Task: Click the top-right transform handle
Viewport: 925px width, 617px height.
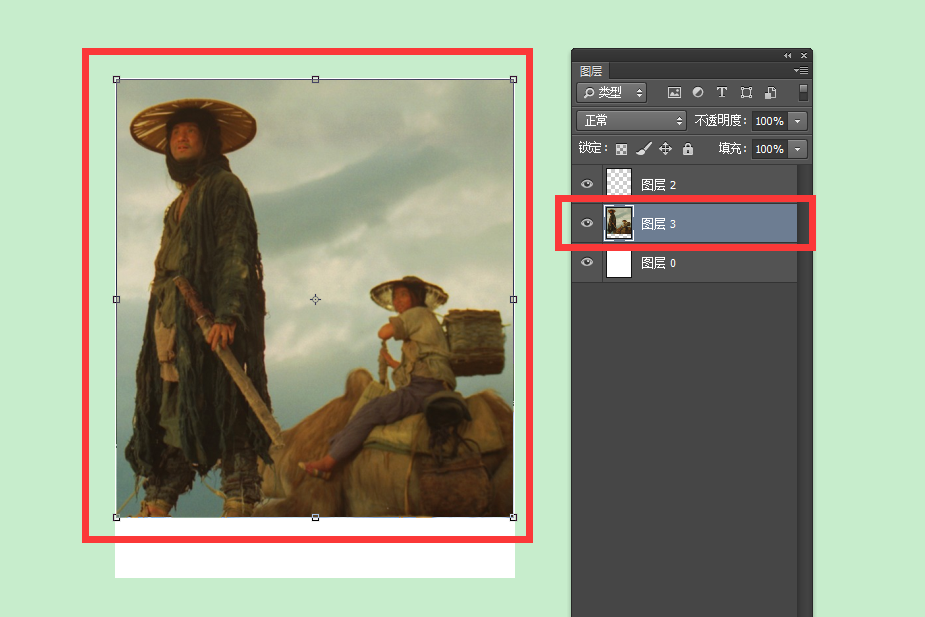Action: [513, 79]
